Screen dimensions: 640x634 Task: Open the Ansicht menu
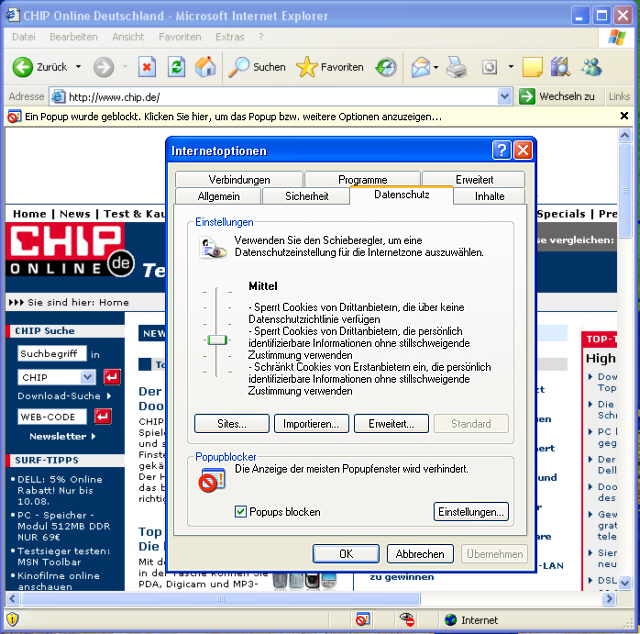pos(128,37)
